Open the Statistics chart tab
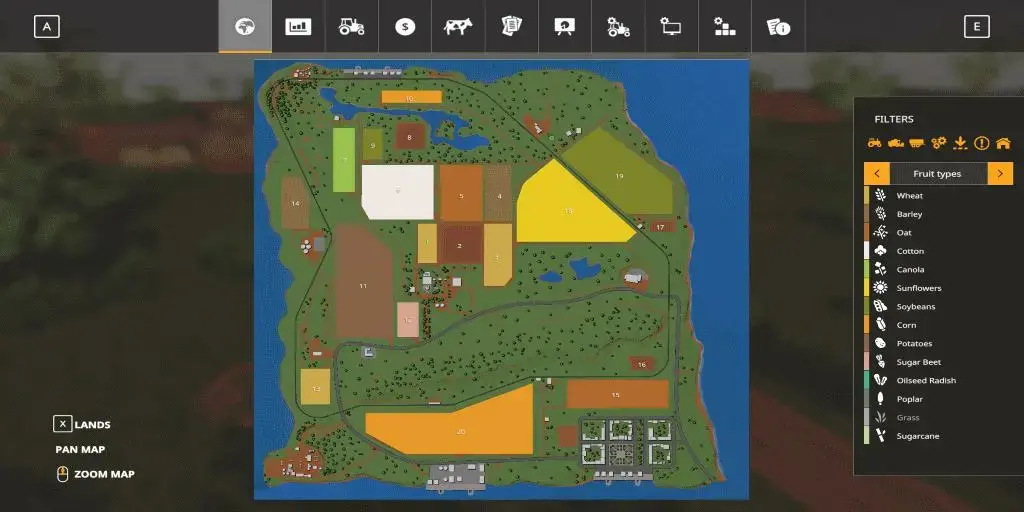 pos(298,27)
